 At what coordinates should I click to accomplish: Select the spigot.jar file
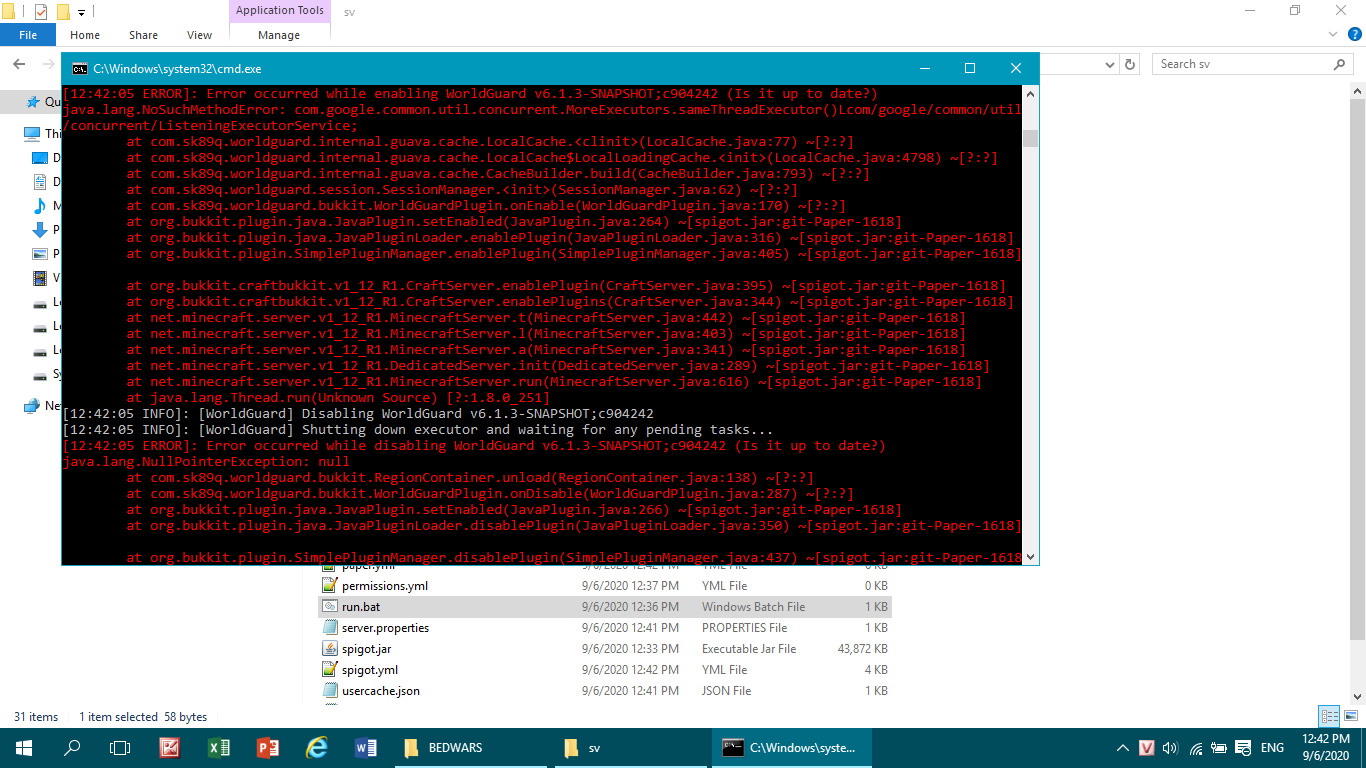click(x=366, y=649)
